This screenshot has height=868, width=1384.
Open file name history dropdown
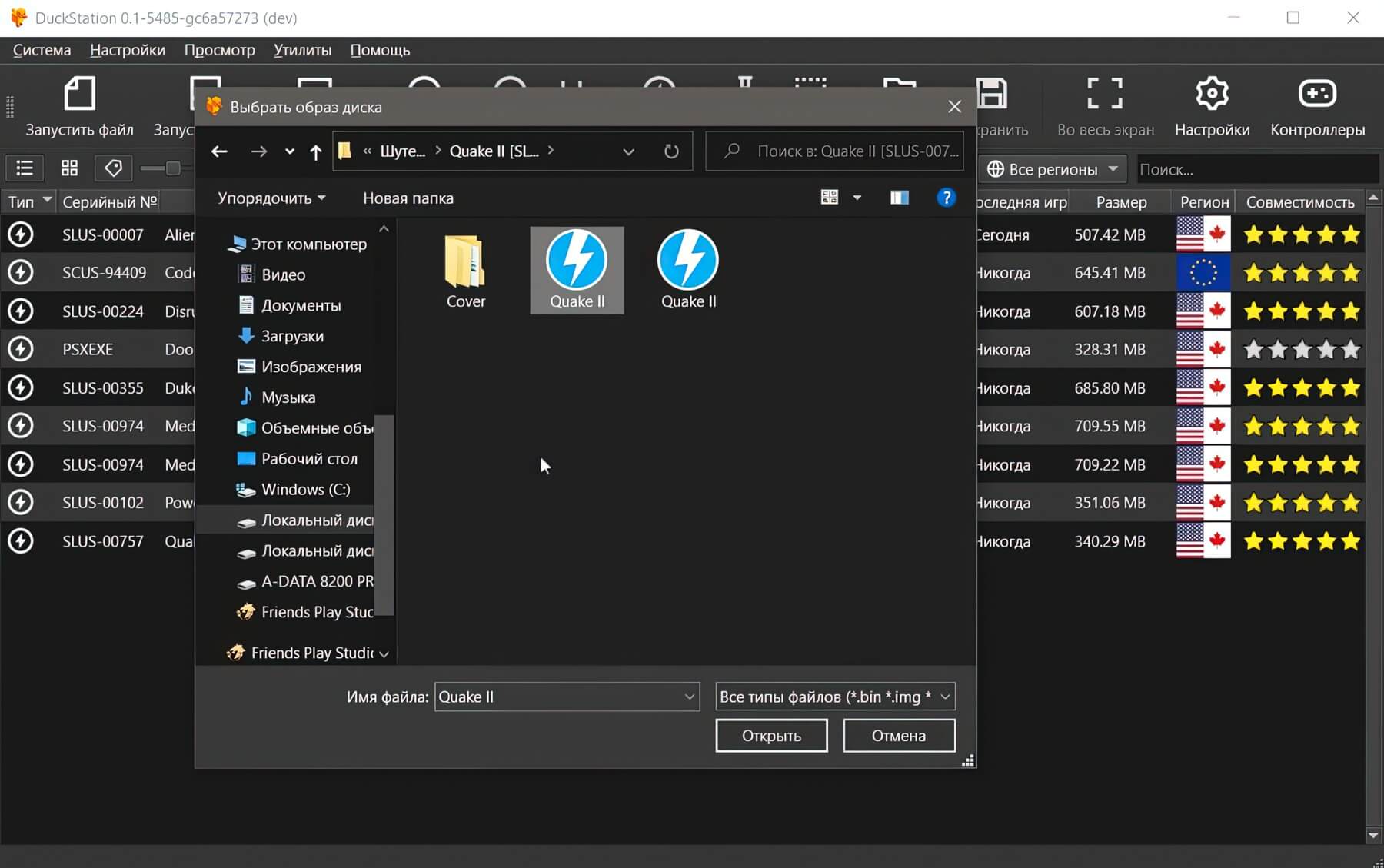(689, 697)
